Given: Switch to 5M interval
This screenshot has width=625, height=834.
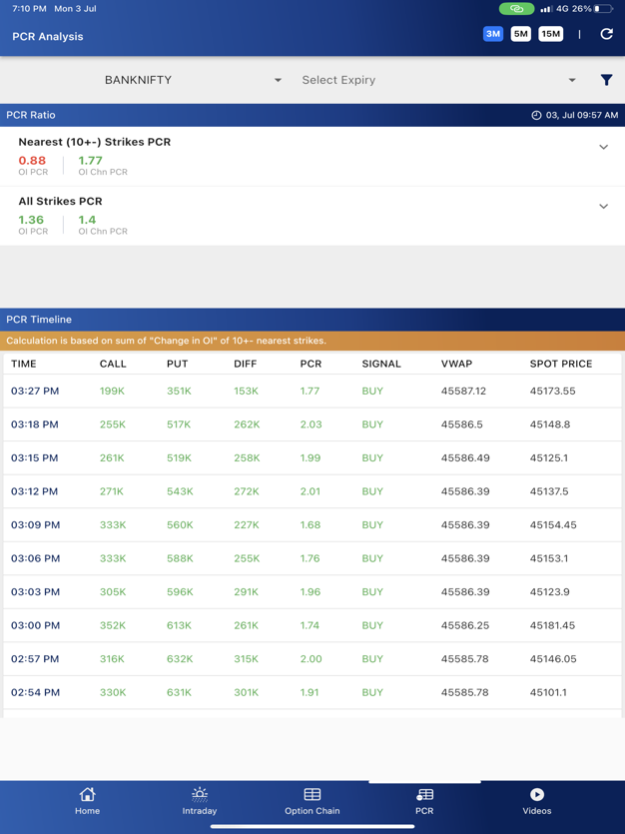Looking at the screenshot, I should click(x=520, y=34).
